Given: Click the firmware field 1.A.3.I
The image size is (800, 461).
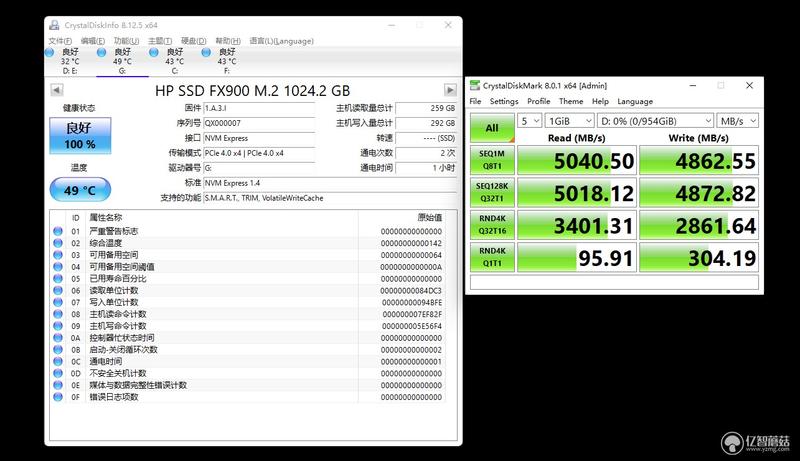Looking at the screenshot, I should click(259, 108).
